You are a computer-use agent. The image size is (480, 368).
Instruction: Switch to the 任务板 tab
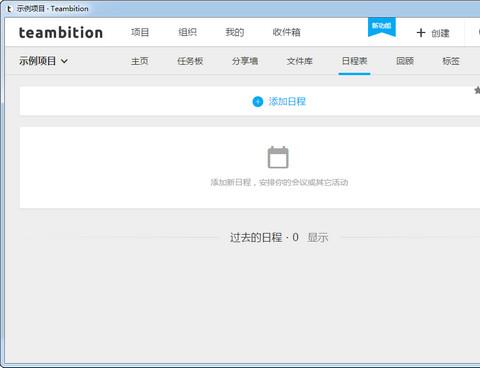(x=190, y=61)
